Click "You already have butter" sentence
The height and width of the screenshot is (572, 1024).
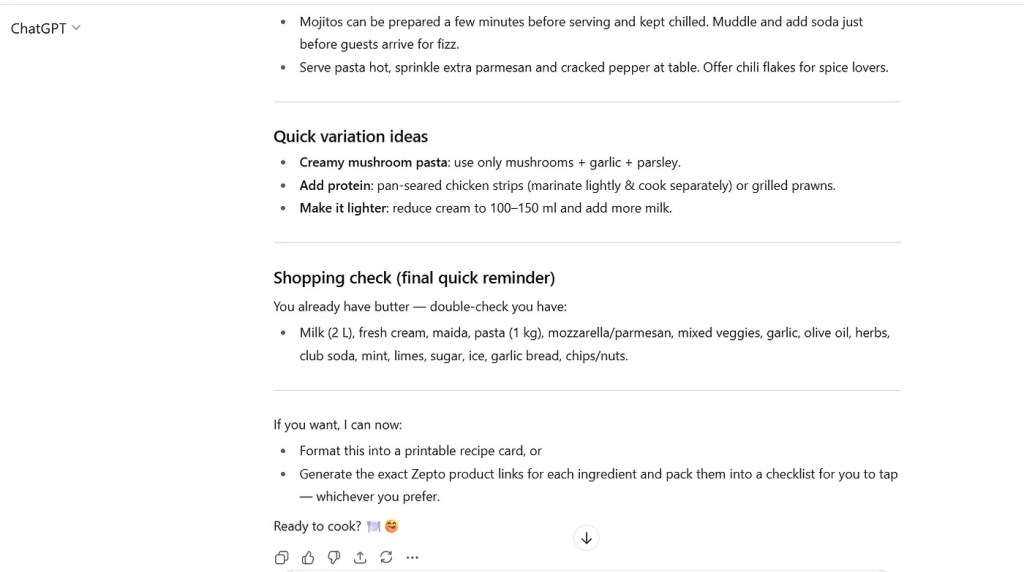(x=419, y=307)
